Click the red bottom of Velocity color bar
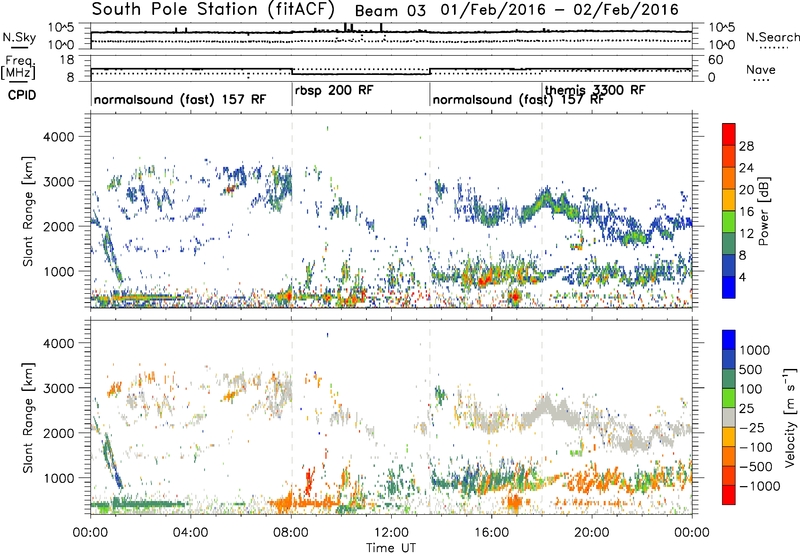This screenshot has width=800, height=554. 729,495
